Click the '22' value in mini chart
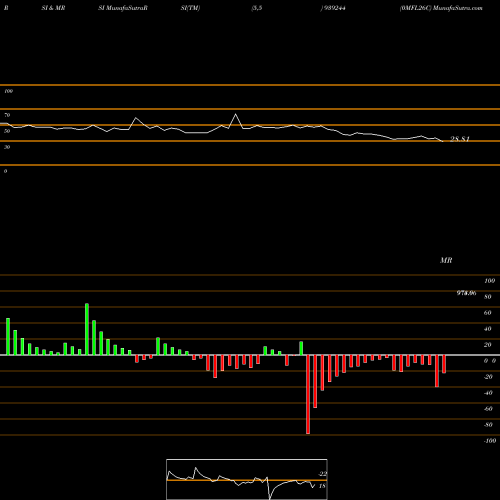The image size is (500, 500). [x=323, y=474]
